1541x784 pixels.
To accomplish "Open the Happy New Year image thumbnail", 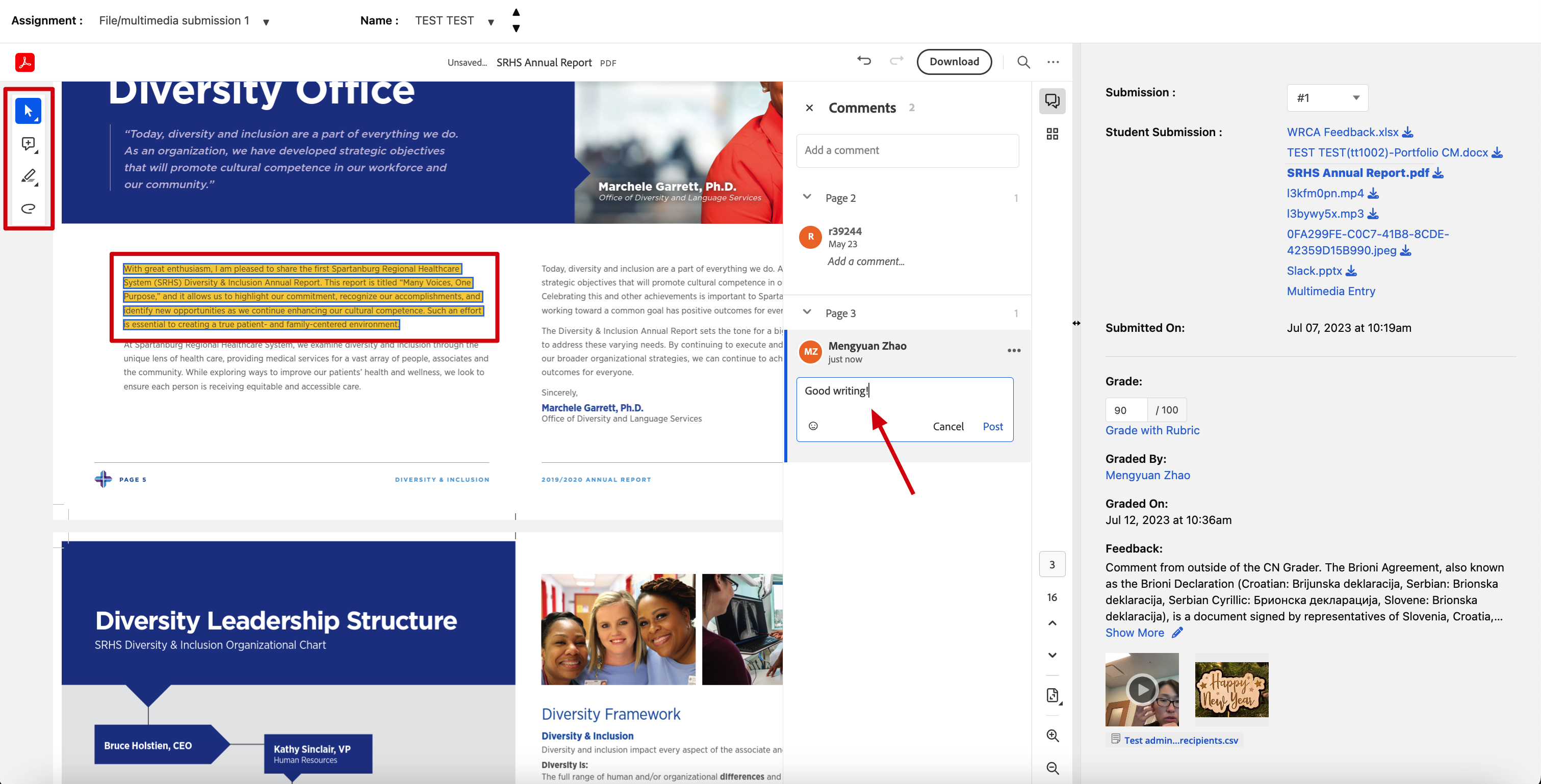I will tap(1231, 690).
